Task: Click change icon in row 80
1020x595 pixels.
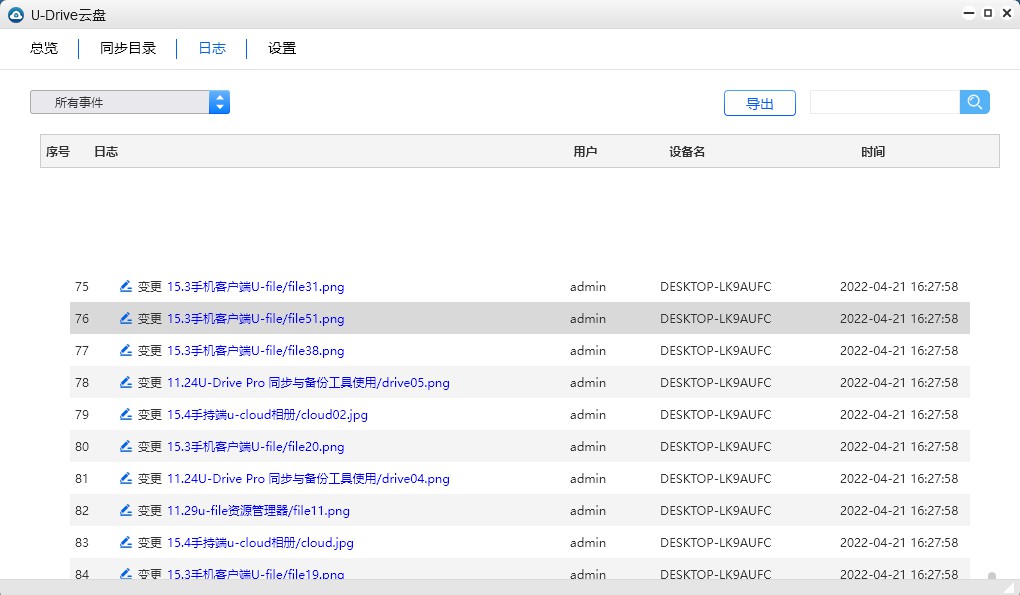Action: 125,446
